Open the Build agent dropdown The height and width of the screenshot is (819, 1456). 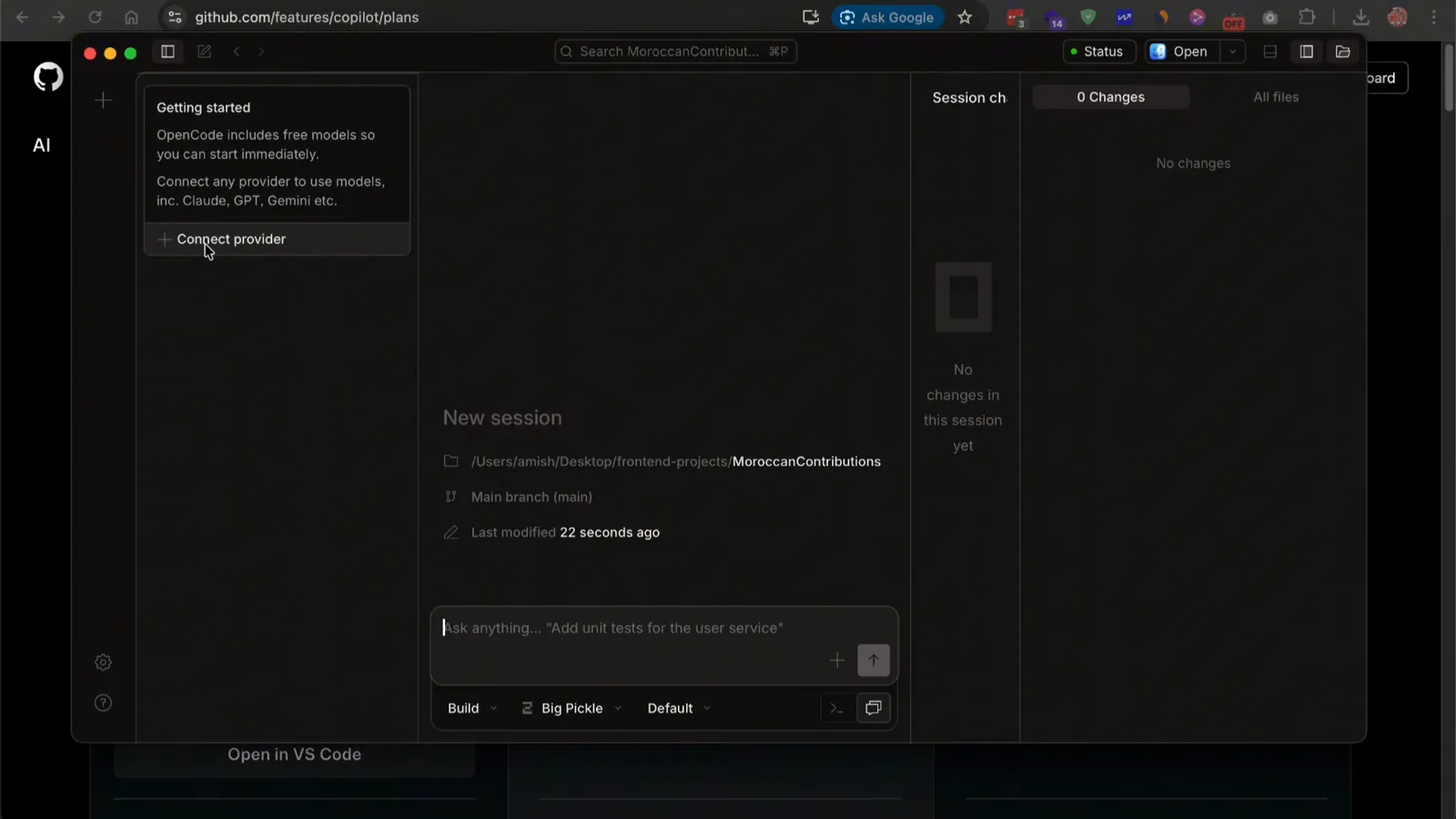pos(472,708)
